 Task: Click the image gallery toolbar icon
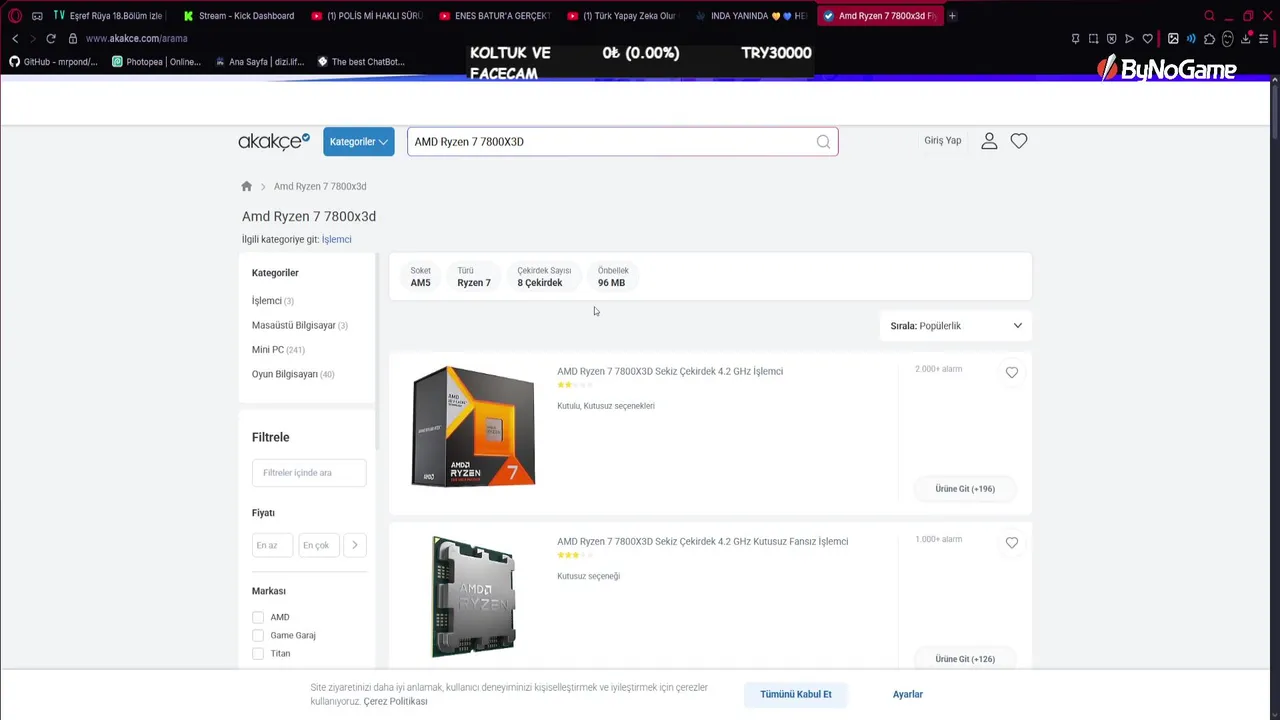1173,38
